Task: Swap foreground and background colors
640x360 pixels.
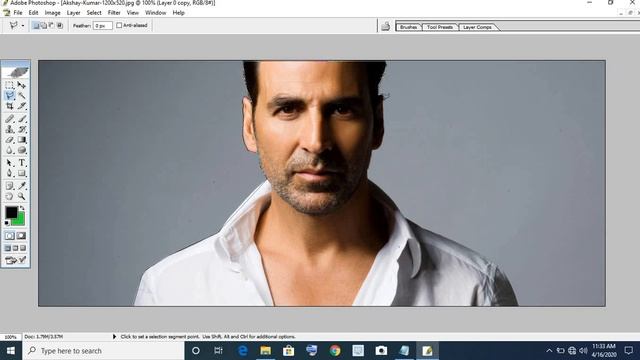Action: 22,208
